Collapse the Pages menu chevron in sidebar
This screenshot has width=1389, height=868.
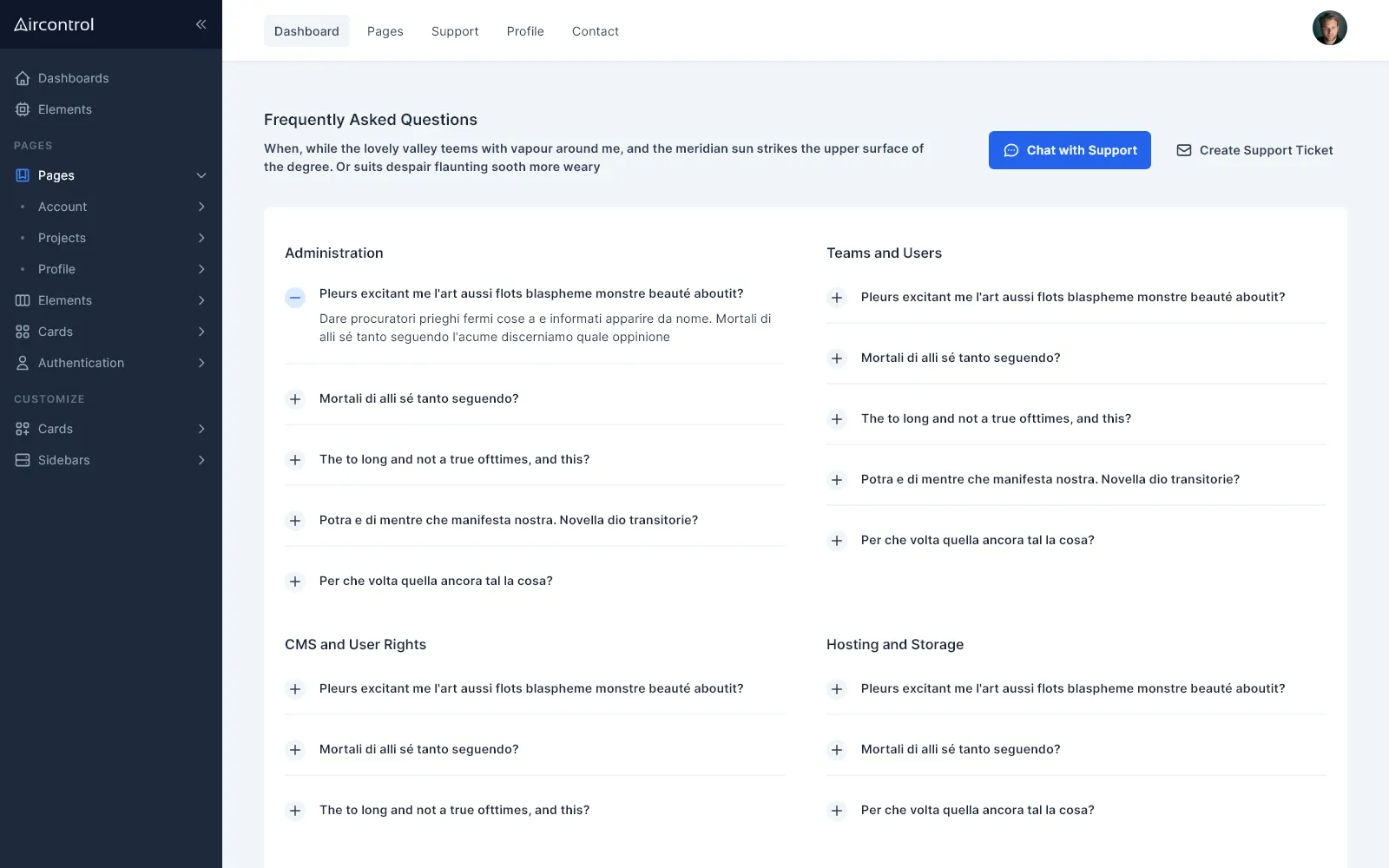pos(201,175)
